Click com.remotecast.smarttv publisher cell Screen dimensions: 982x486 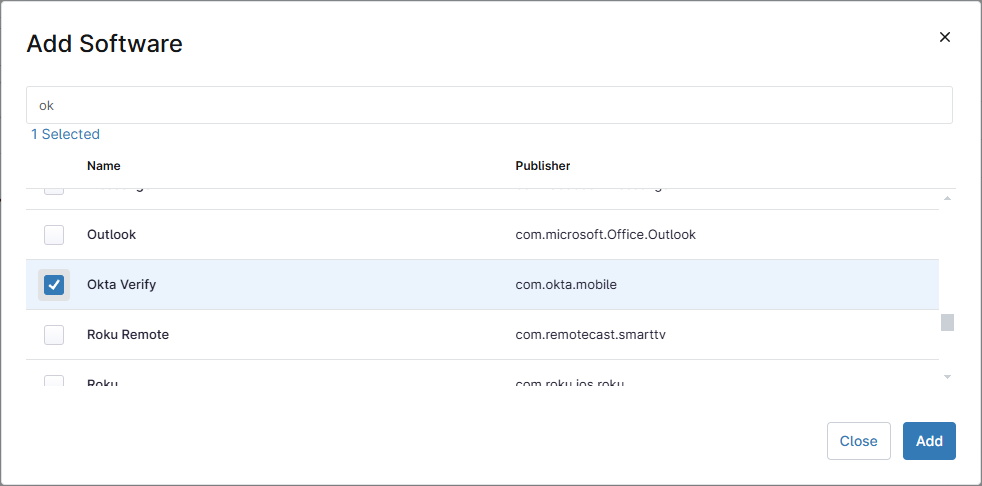coord(590,335)
